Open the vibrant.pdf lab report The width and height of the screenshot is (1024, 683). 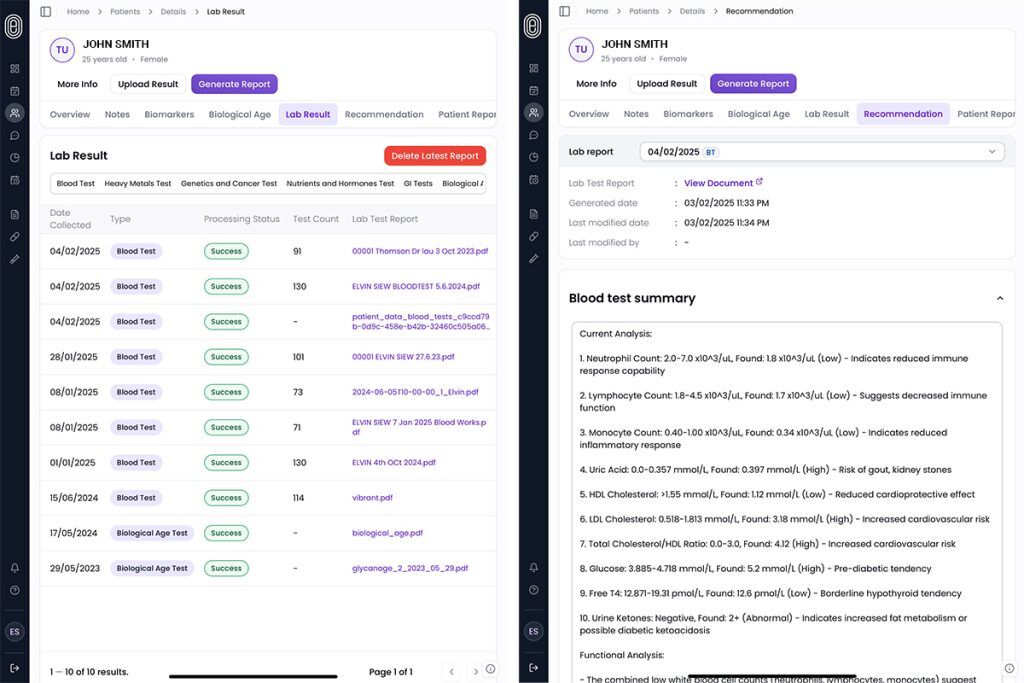(x=372, y=498)
